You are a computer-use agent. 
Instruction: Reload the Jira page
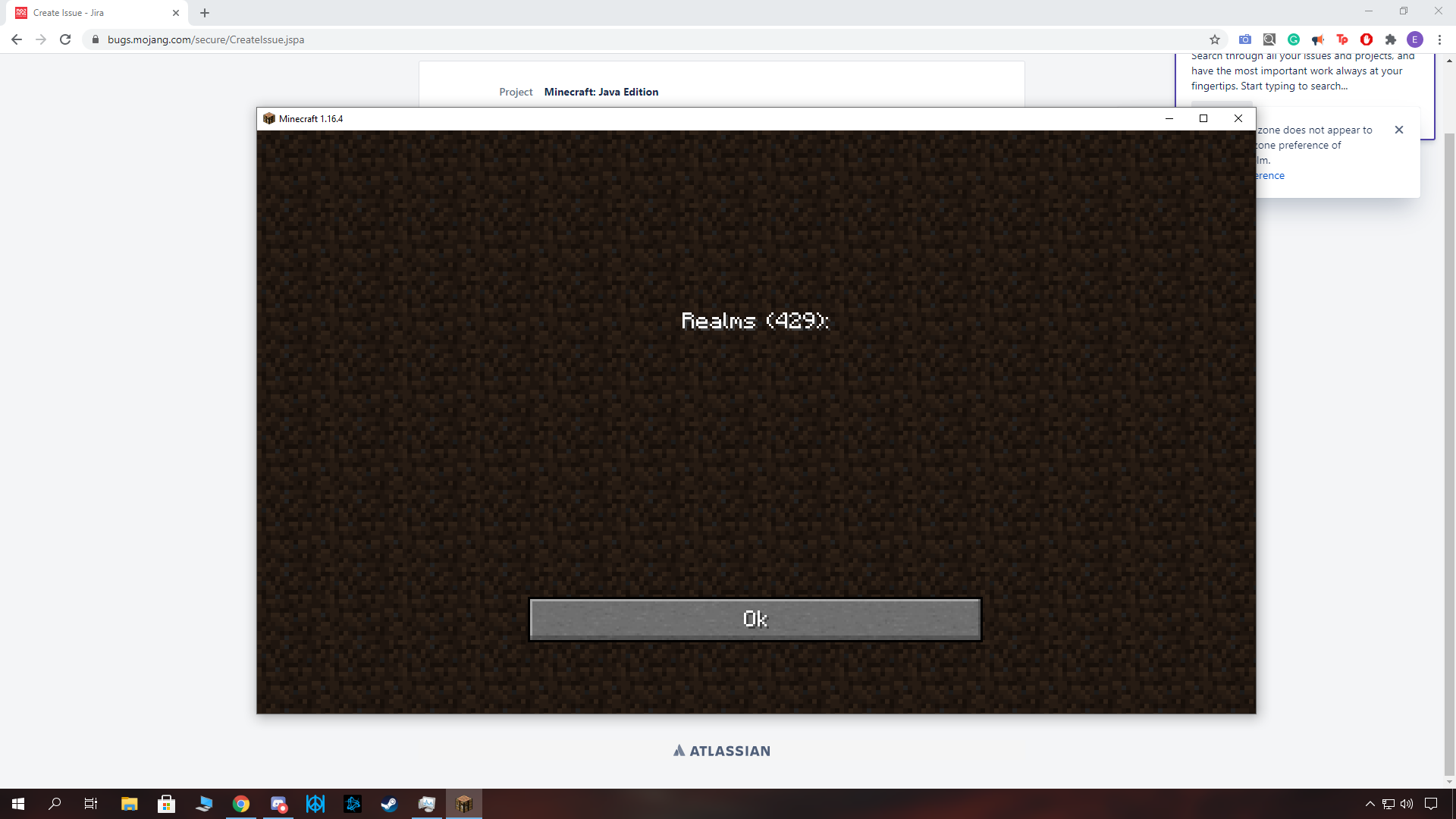coord(65,39)
